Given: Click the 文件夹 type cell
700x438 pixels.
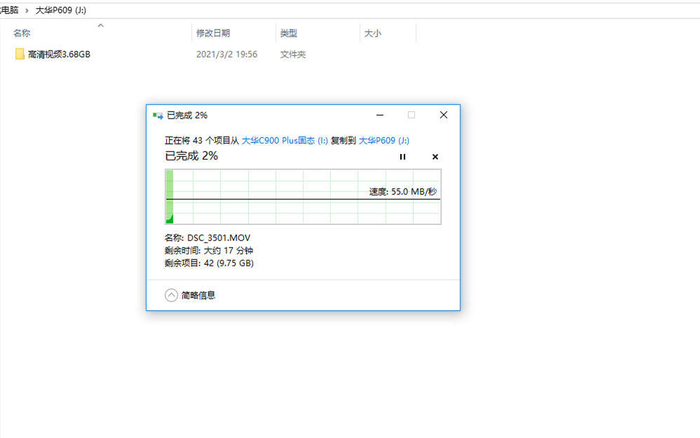Looking at the screenshot, I should point(293,54).
